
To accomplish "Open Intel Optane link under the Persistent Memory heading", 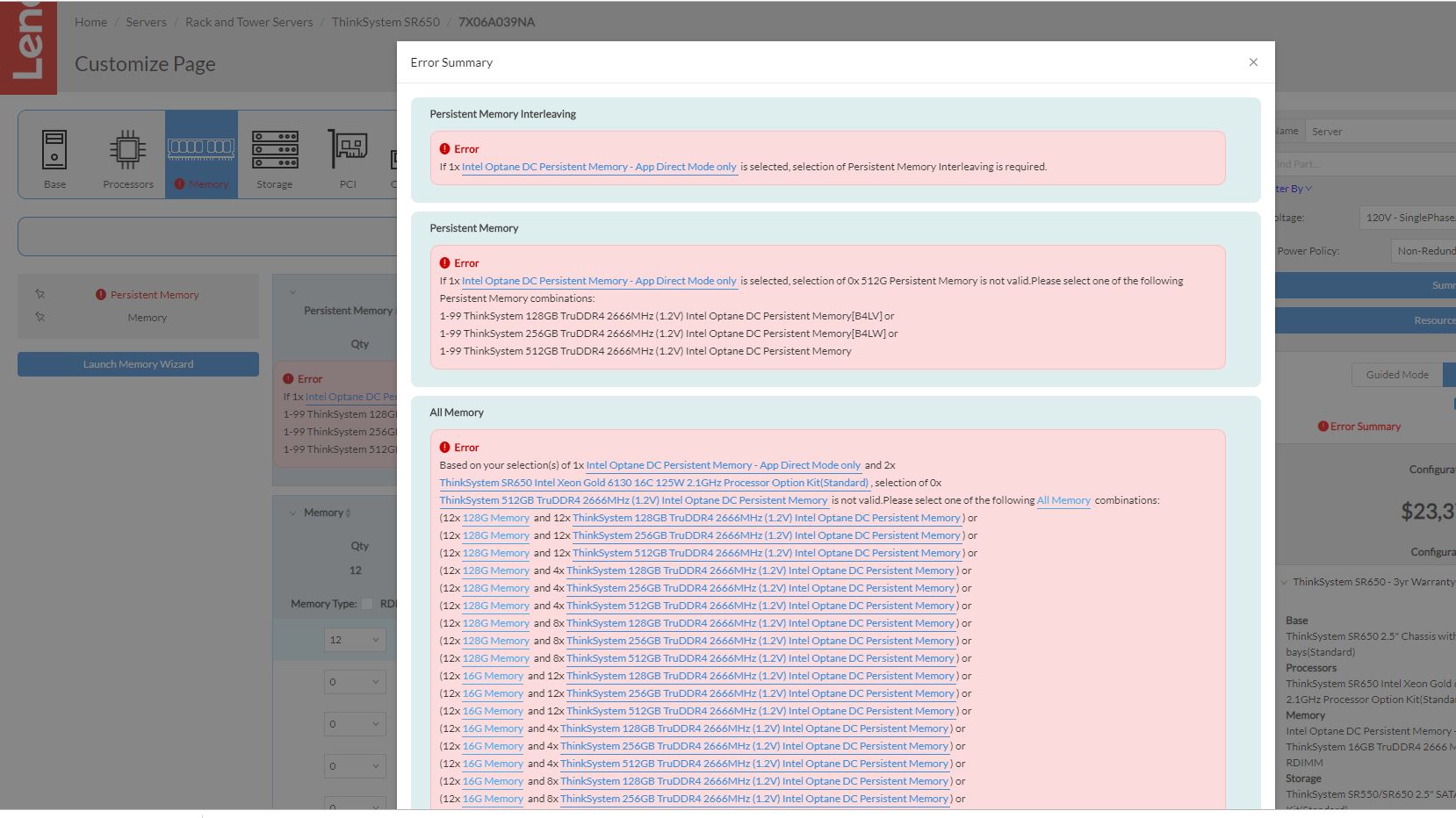I will click(x=599, y=281).
